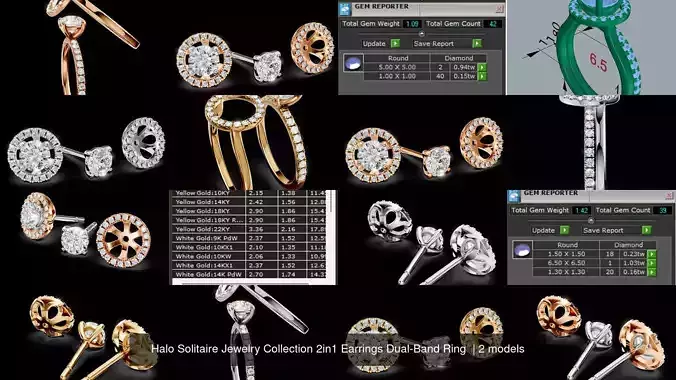The height and width of the screenshot is (380, 676).
Task: Click the Save Report label in the 33-gem panel
Action: 603,230
